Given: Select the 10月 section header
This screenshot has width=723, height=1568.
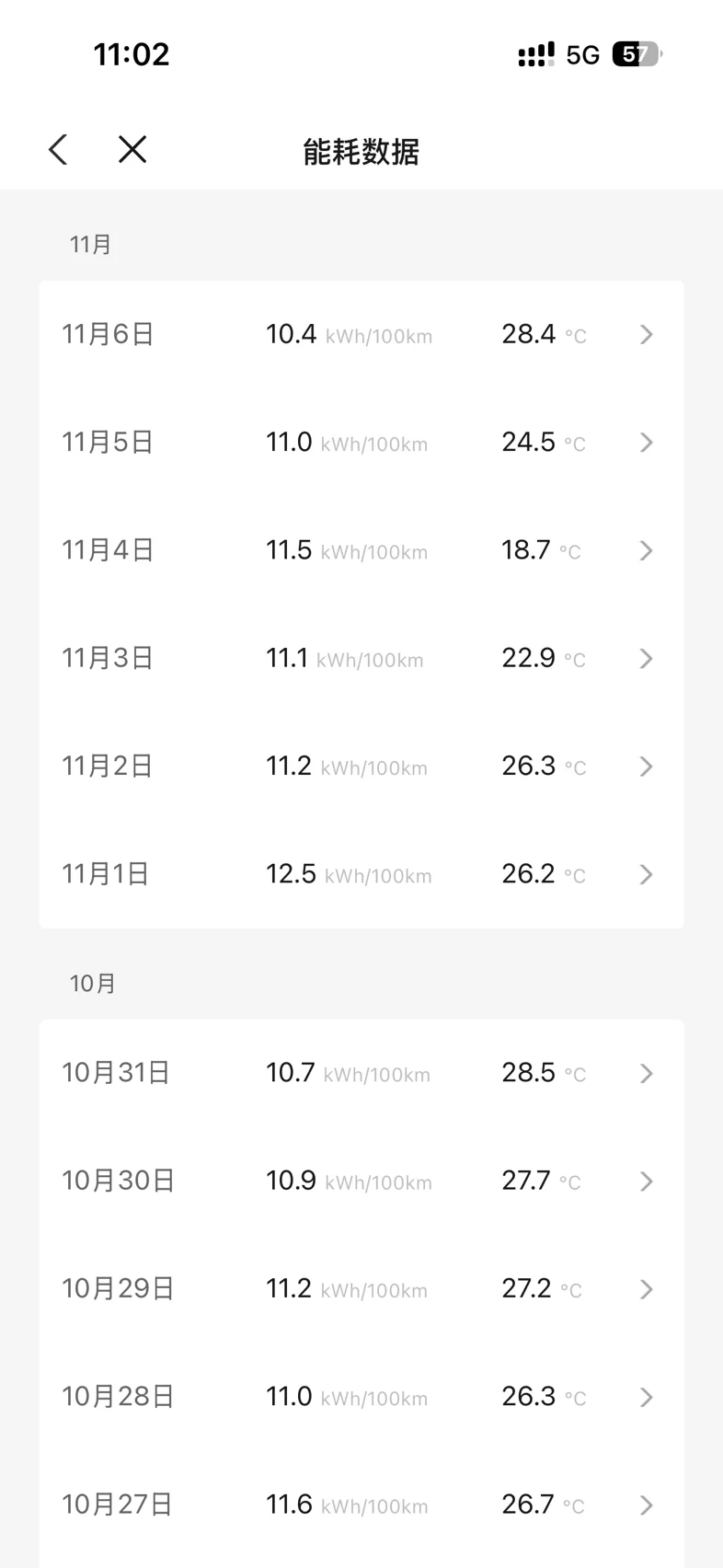Looking at the screenshot, I should click(93, 984).
